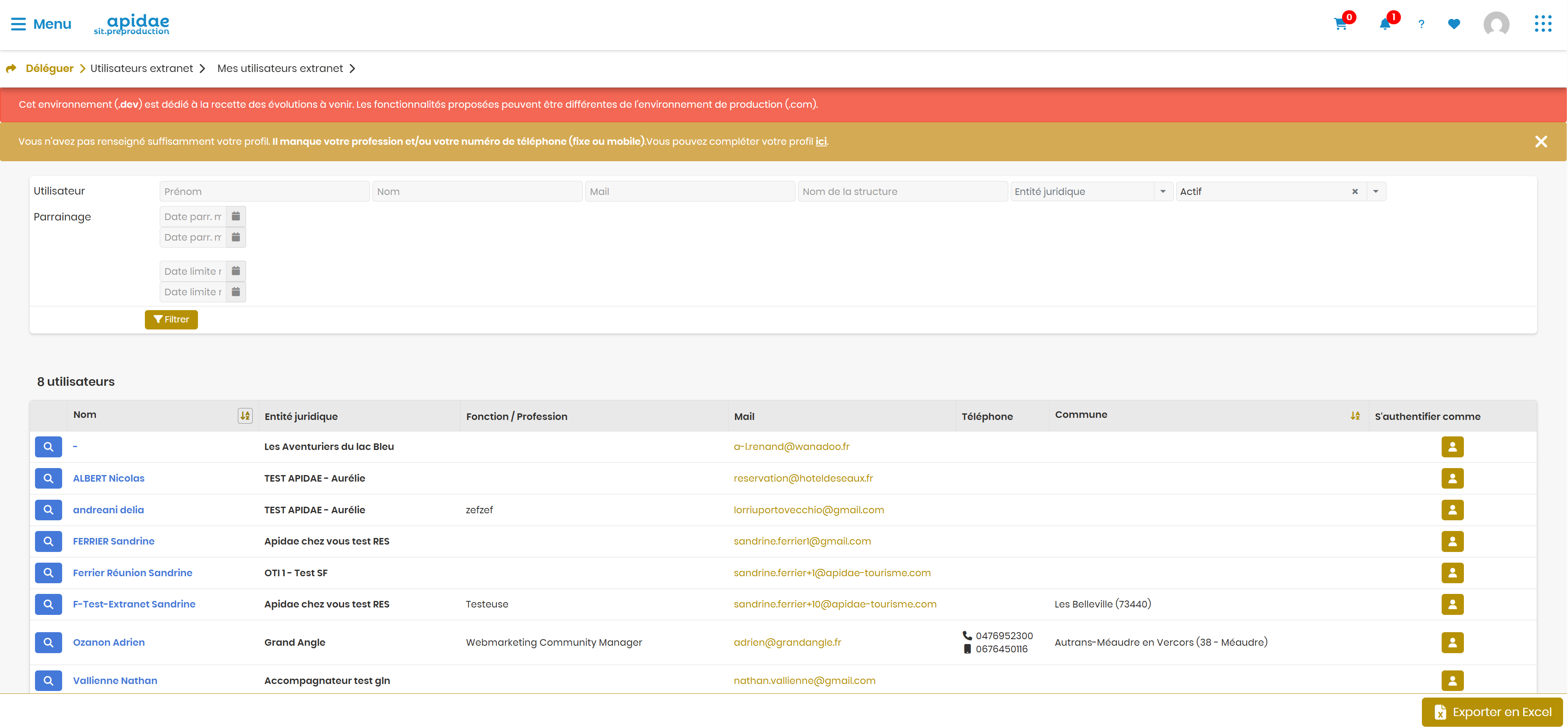This screenshot has width=1568, height=728.
Task: Open calendar for first Date limite field
Action: [235, 271]
